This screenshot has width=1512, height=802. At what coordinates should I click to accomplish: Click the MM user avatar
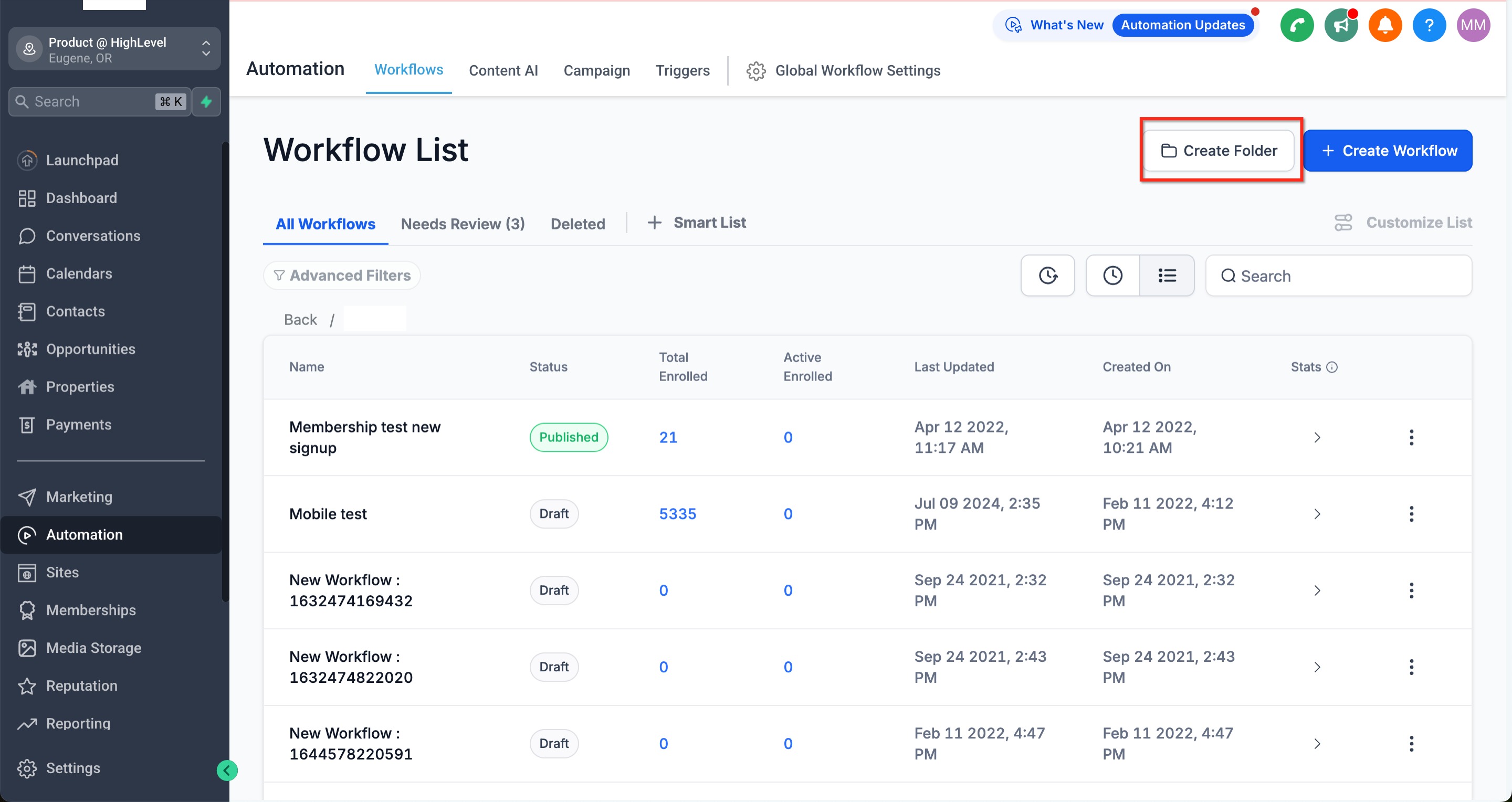click(1473, 25)
